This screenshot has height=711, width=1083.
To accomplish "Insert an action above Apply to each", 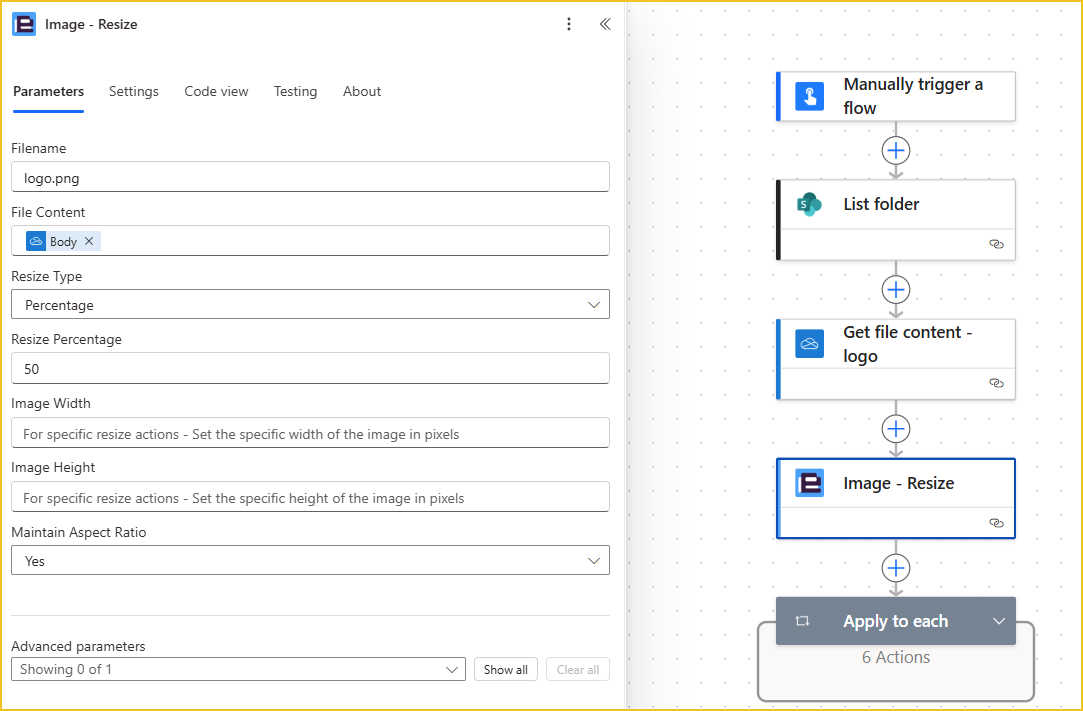I will [x=896, y=568].
